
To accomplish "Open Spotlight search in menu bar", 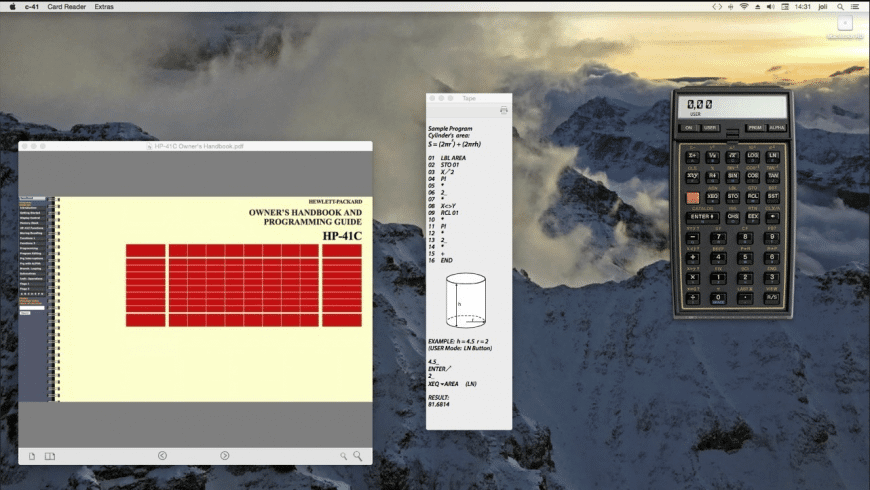I will (x=839, y=6).
